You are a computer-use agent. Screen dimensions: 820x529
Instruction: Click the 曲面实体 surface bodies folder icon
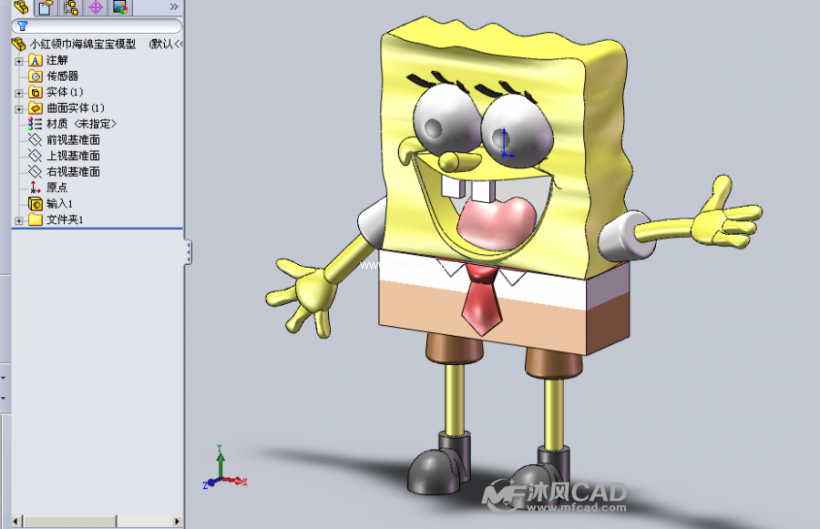click(x=35, y=108)
